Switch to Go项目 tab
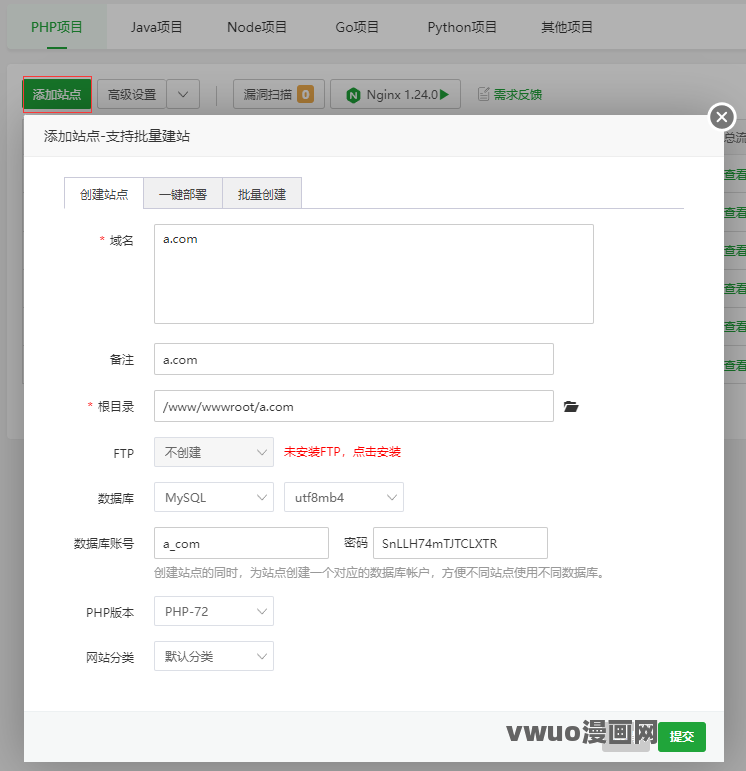 (x=357, y=27)
